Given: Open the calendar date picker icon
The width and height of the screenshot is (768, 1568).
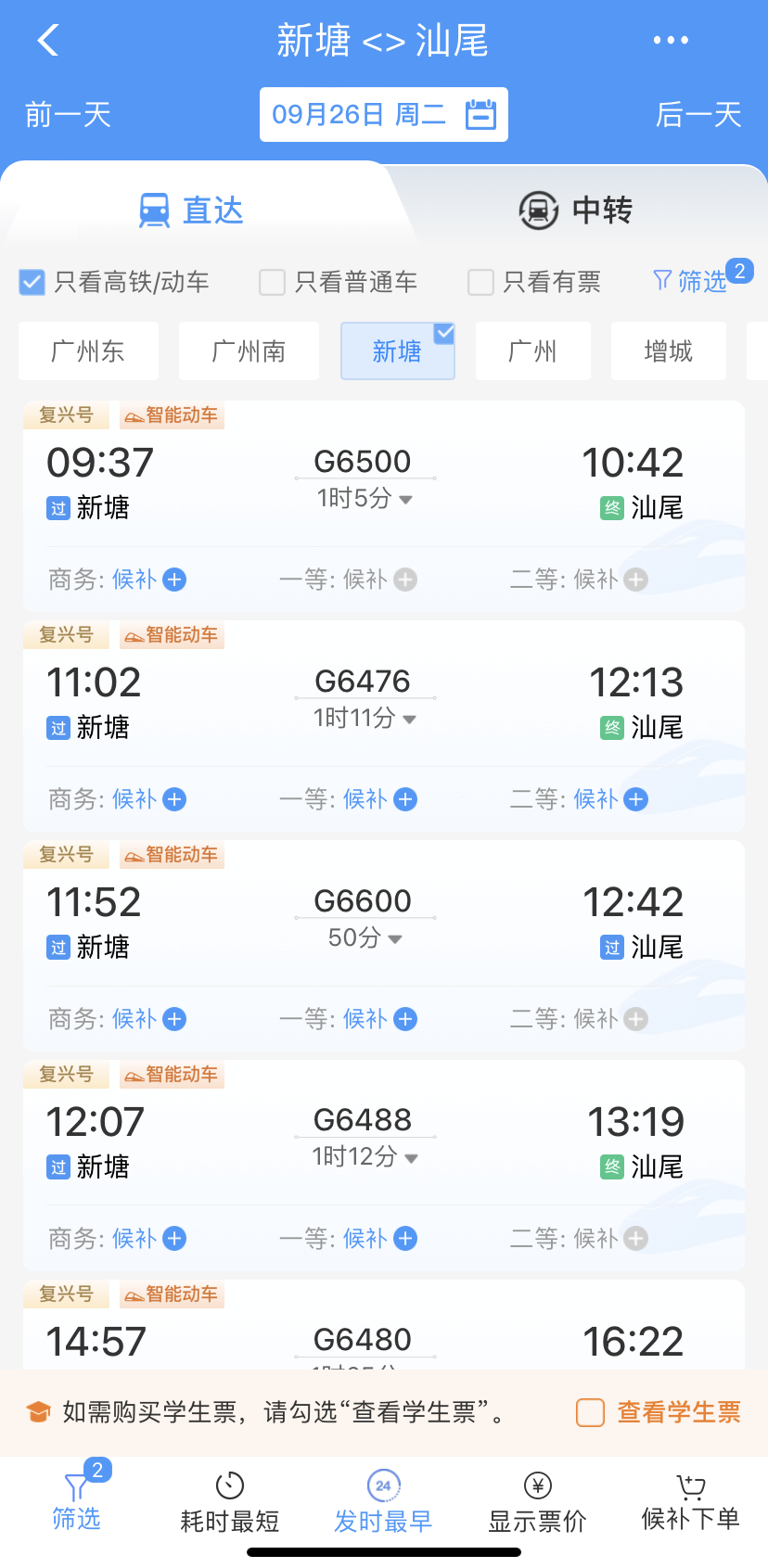Looking at the screenshot, I should pos(480,115).
